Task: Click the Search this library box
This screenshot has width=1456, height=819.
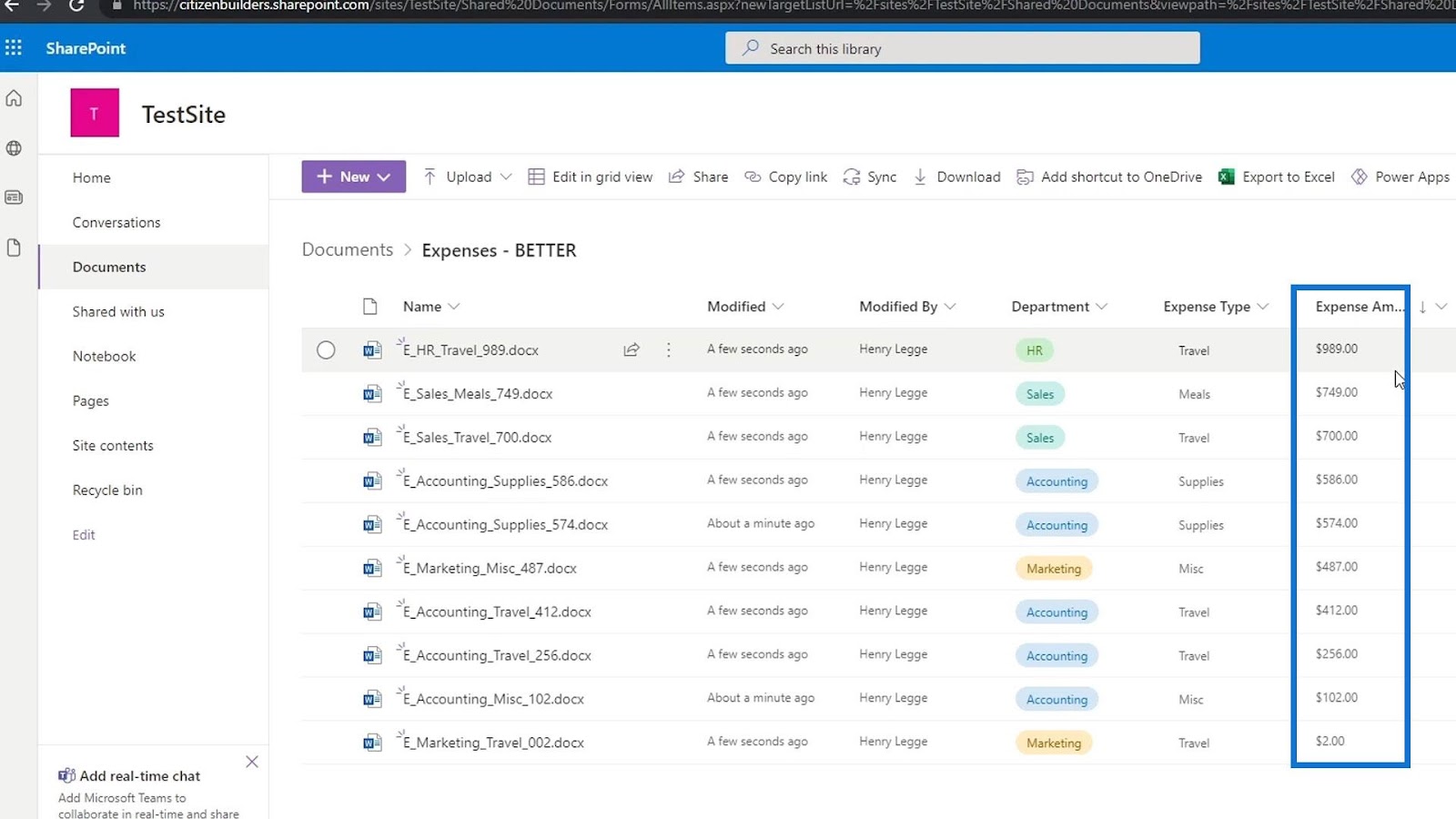Action: [962, 48]
